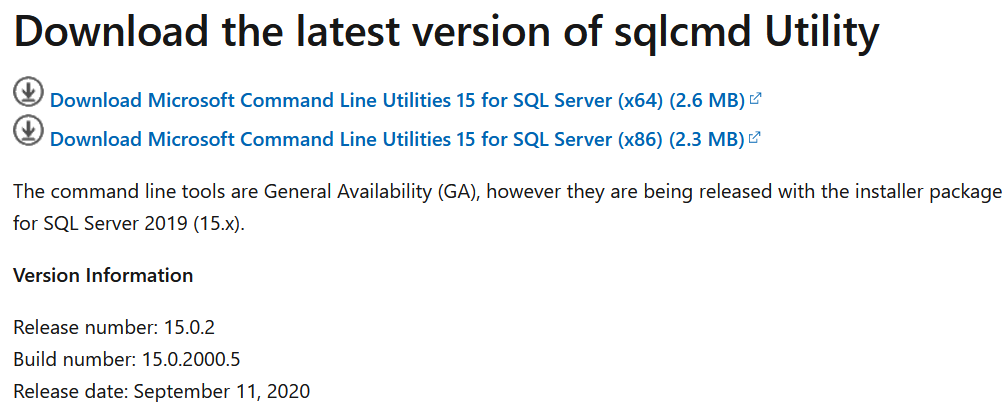Screen dimensions: 1005x402
Task: Click the Release date September 11, 2020 line
Action: coord(162,391)
